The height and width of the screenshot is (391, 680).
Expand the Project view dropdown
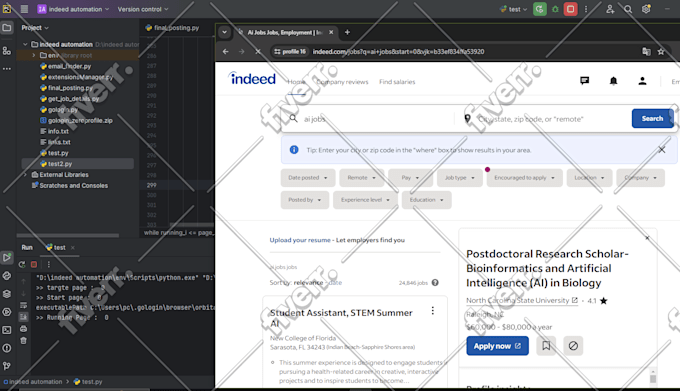[x=35, y=28]
